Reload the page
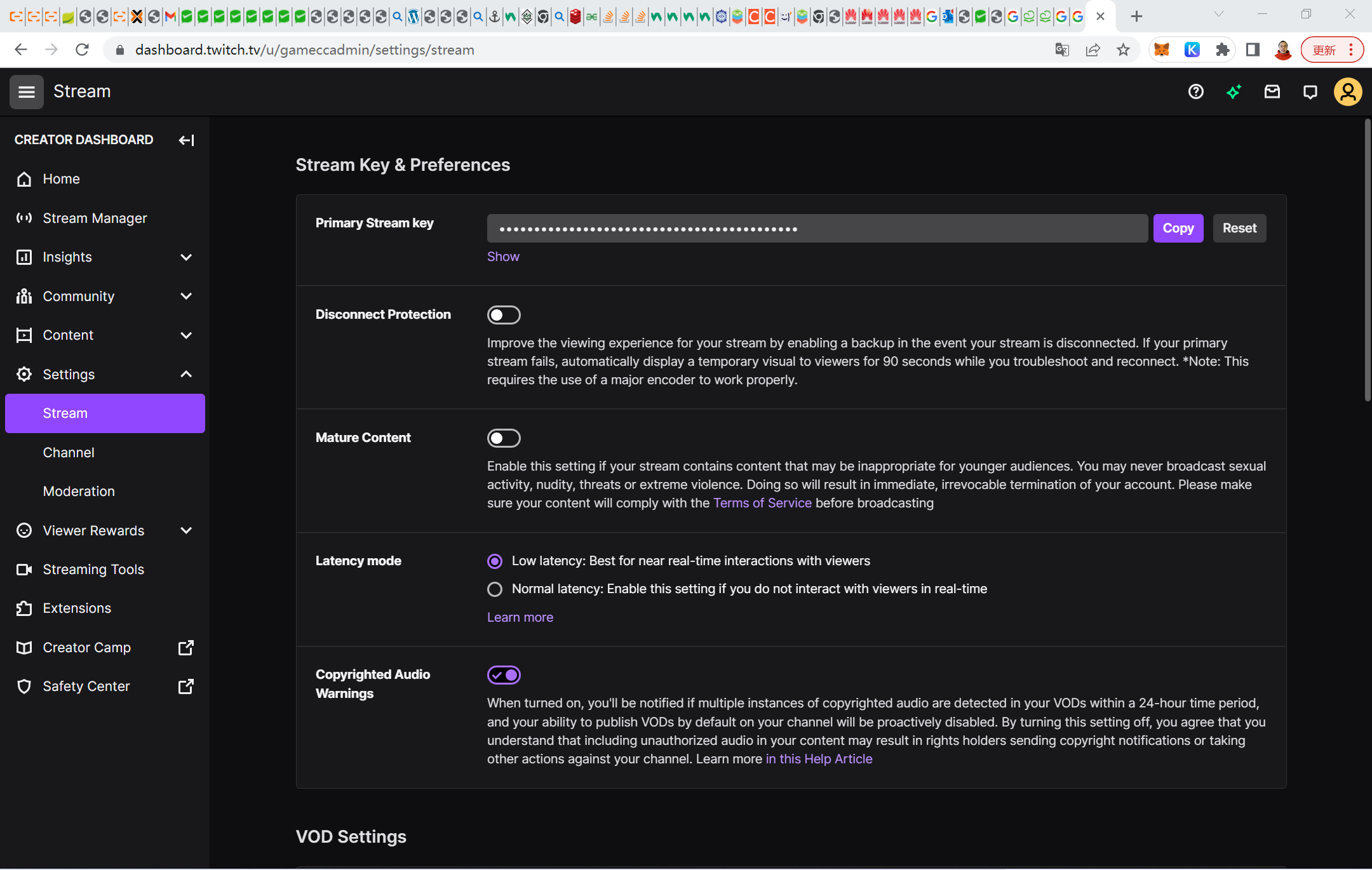 [82, 50]
